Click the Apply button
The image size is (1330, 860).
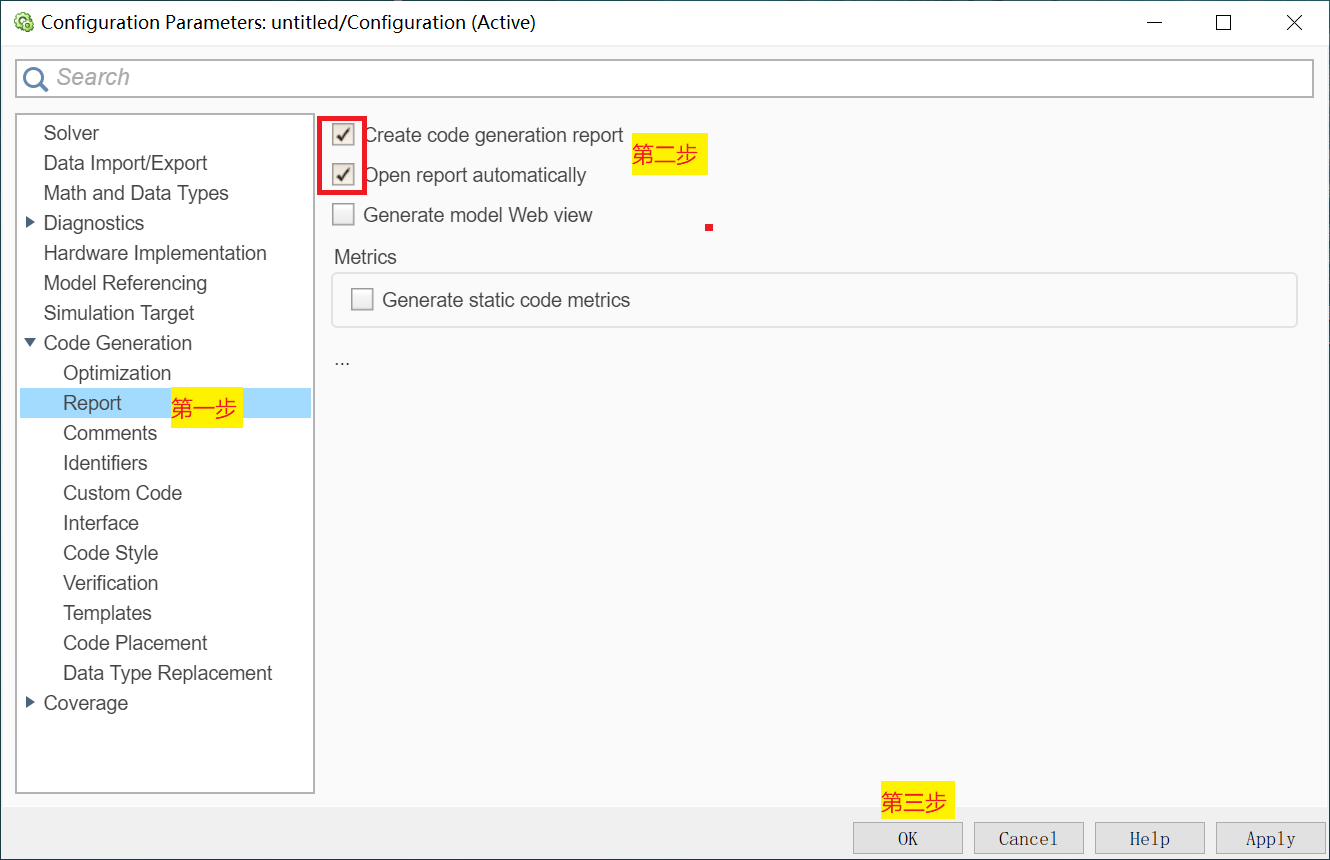[1271, 838]
